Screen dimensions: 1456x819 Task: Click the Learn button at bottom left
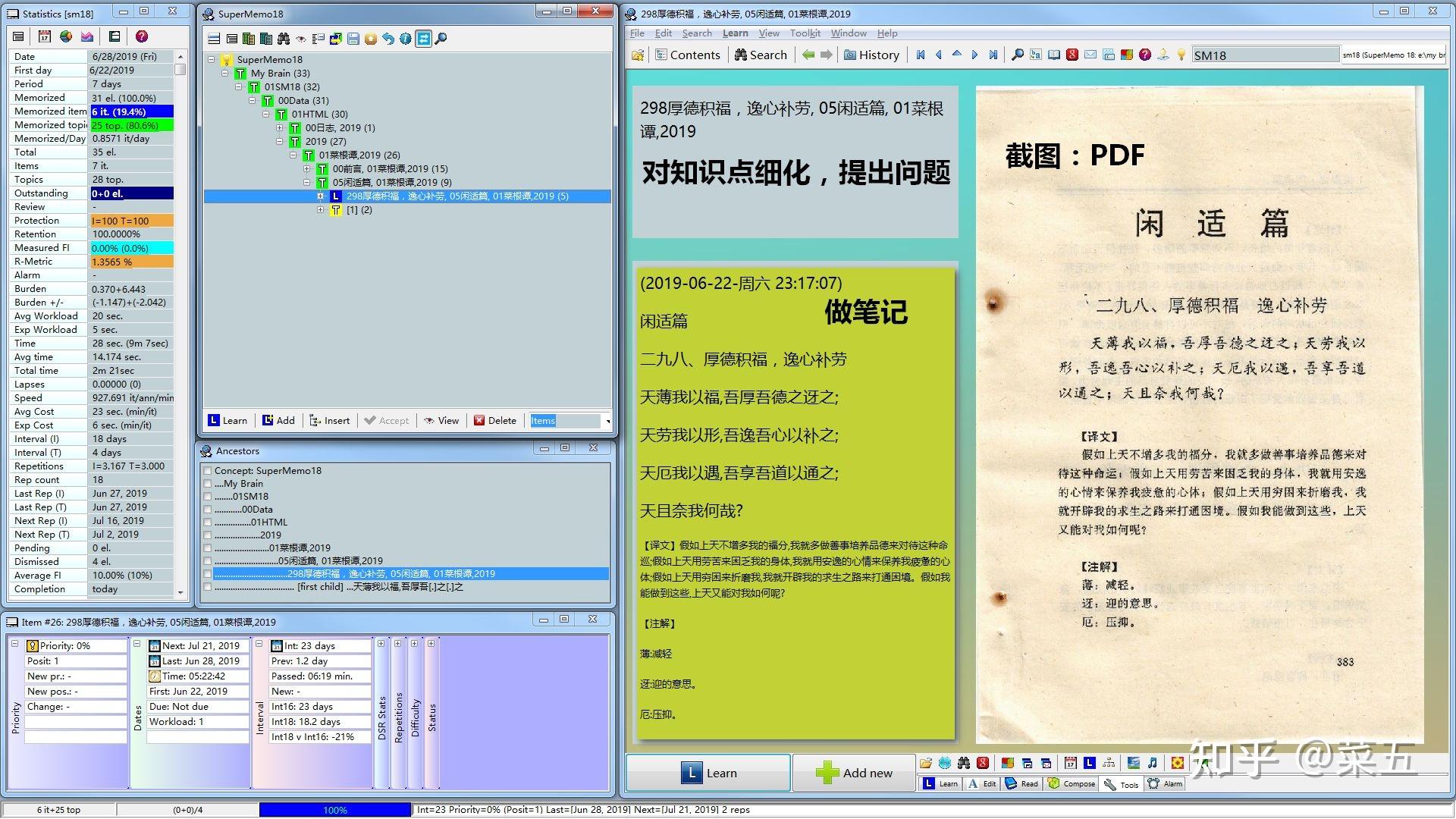coord(707,772)
